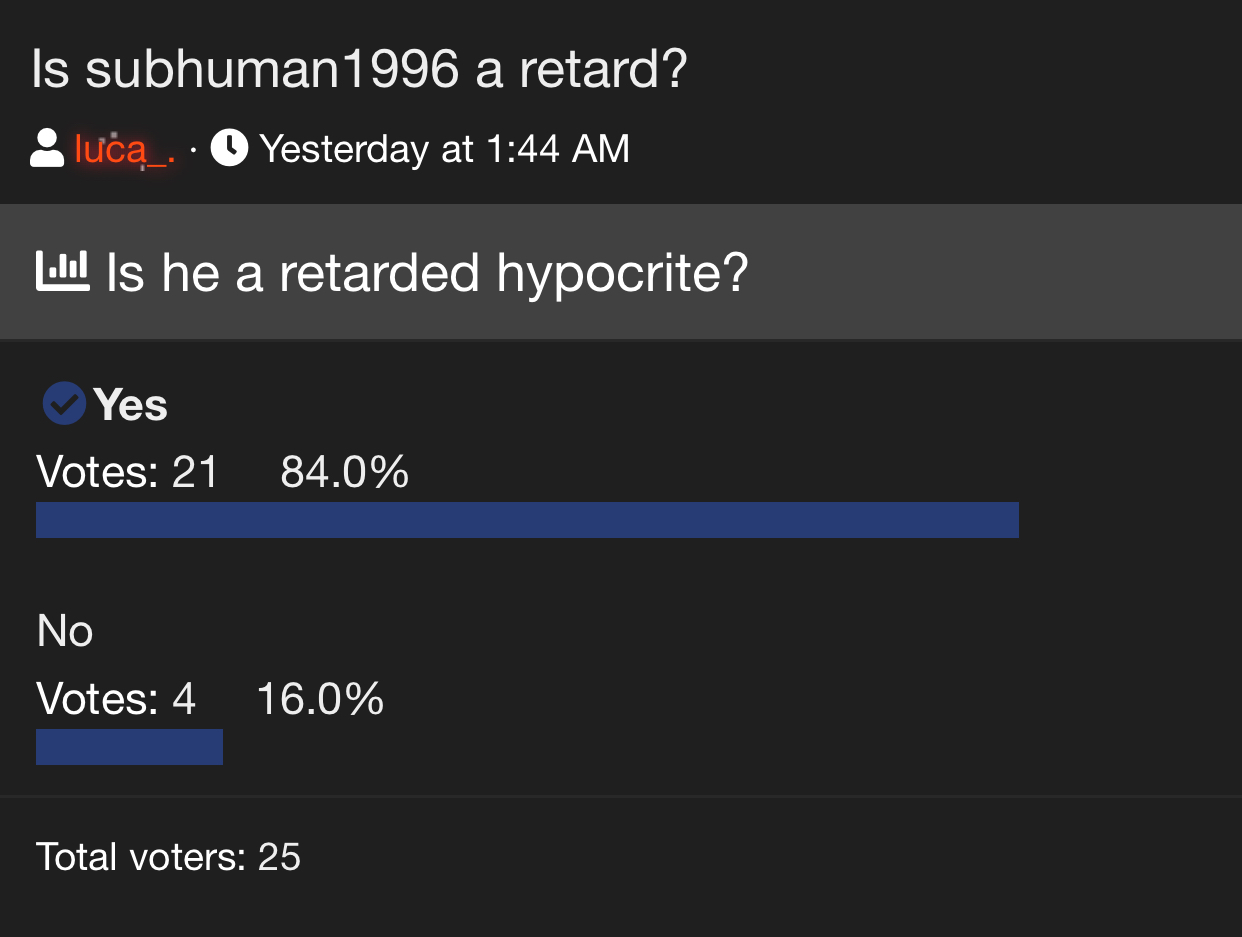Select the No poll option
This screenshot has width=1242, height=937.
coord(65,632)
